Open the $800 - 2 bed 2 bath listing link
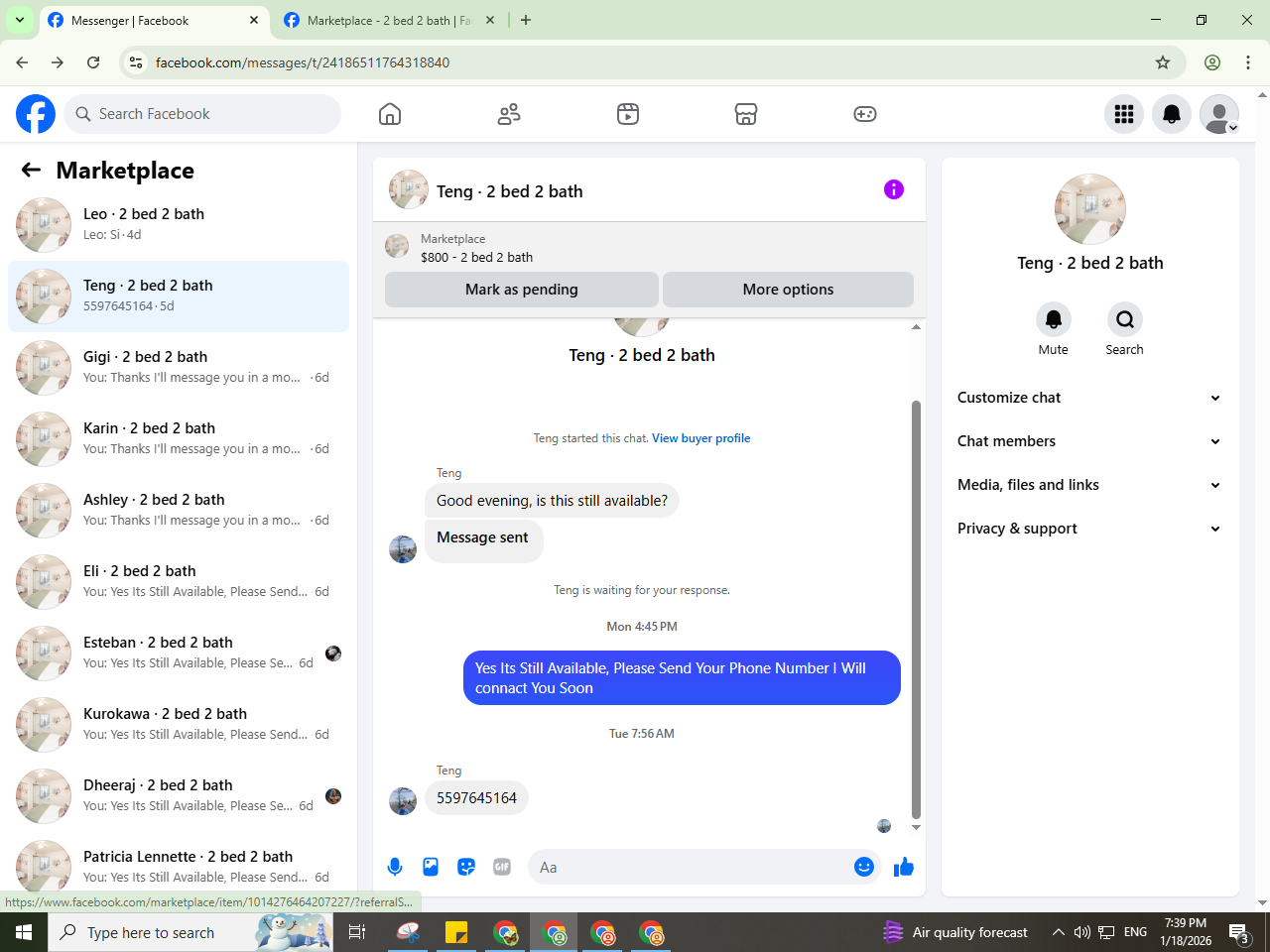This screenshot has width=1270, height=952. pyautogui.click(x=476, y=257)
